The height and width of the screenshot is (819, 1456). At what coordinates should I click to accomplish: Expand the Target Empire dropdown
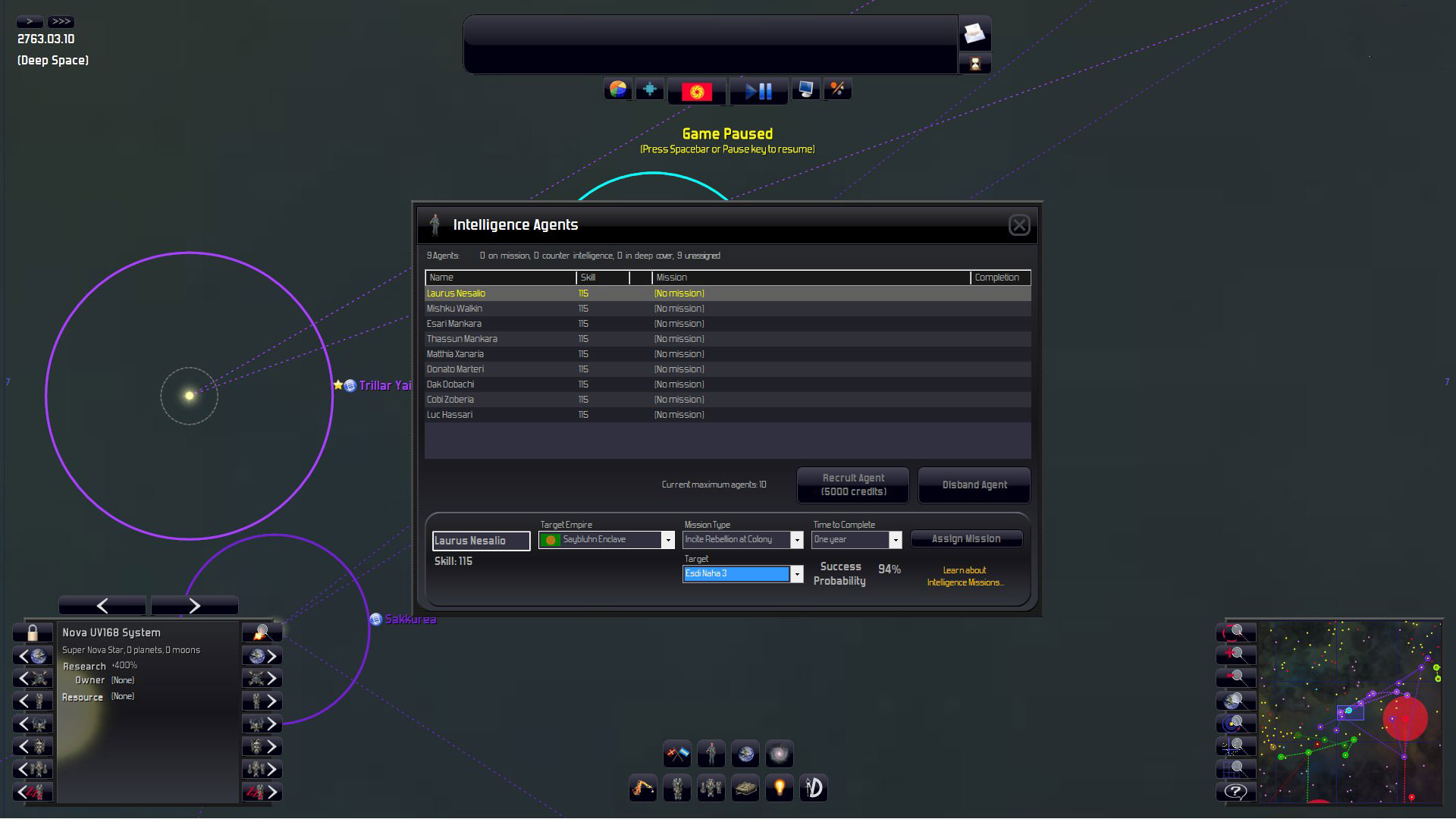click(x=668, y=540)
